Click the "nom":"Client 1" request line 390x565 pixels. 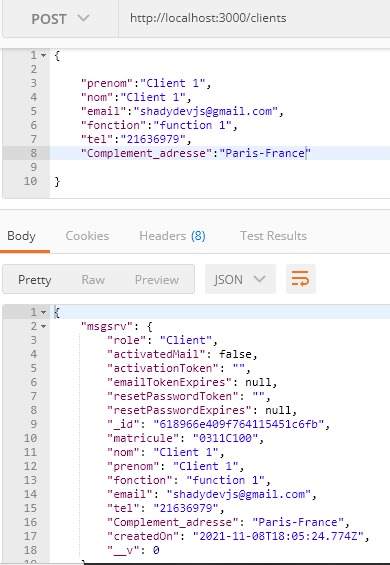(136, 97)
